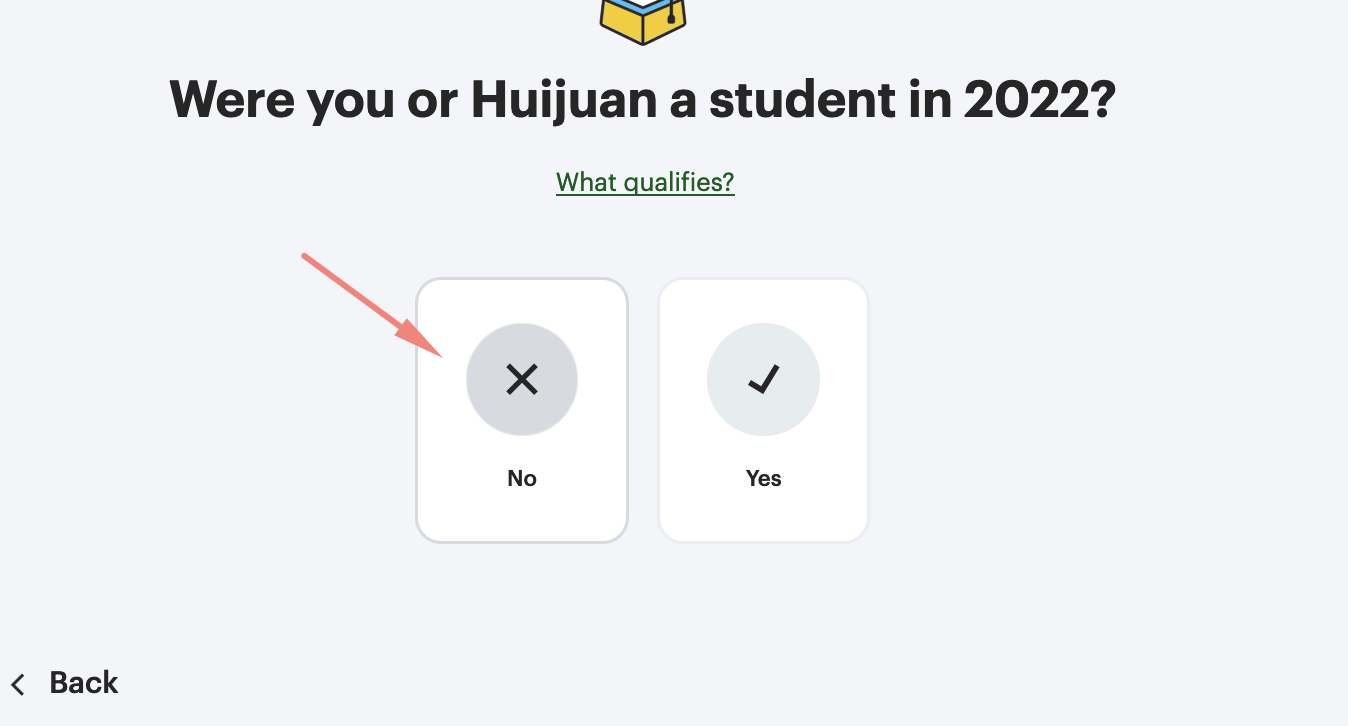Select the Yes answer card
Viewport: 1348px width, 726px height.
[x=763, y=410]
